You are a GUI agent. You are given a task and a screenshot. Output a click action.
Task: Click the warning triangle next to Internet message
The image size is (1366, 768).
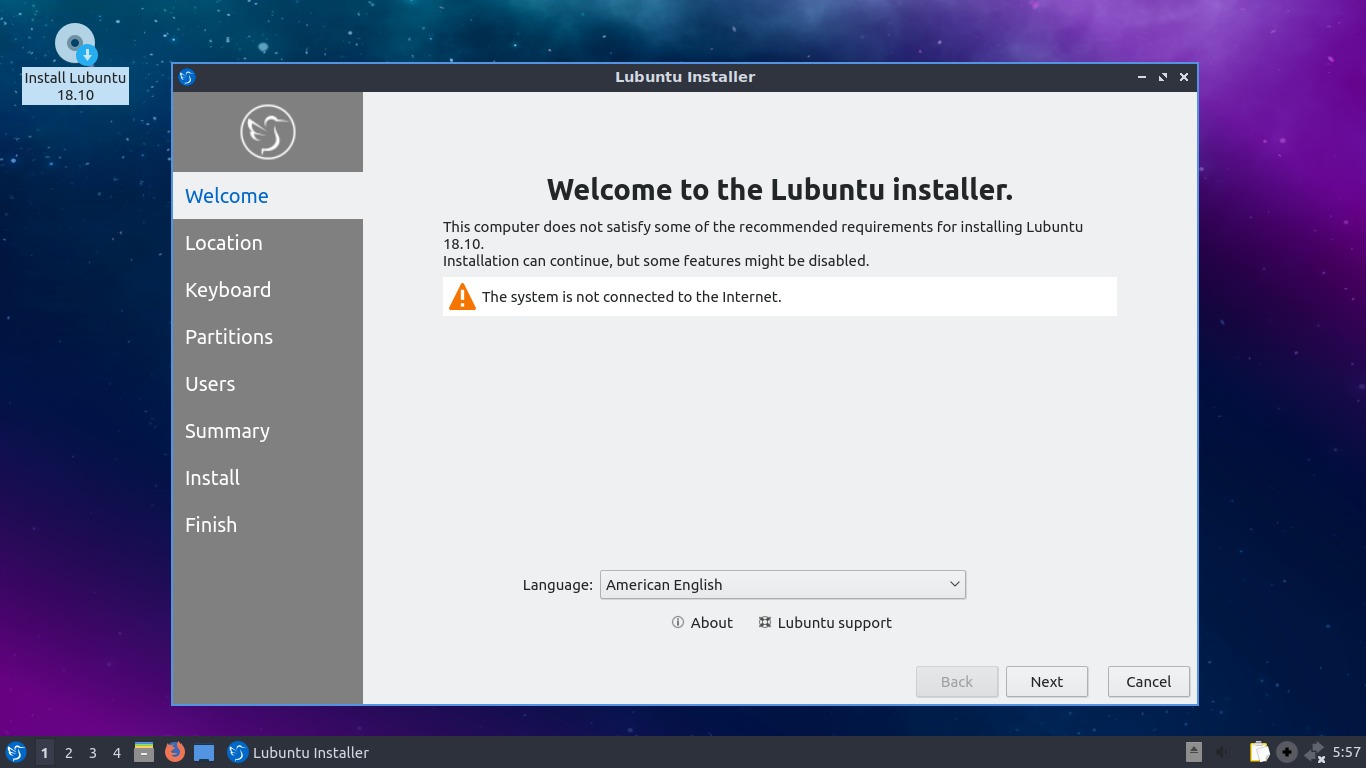tap(461, 296)
